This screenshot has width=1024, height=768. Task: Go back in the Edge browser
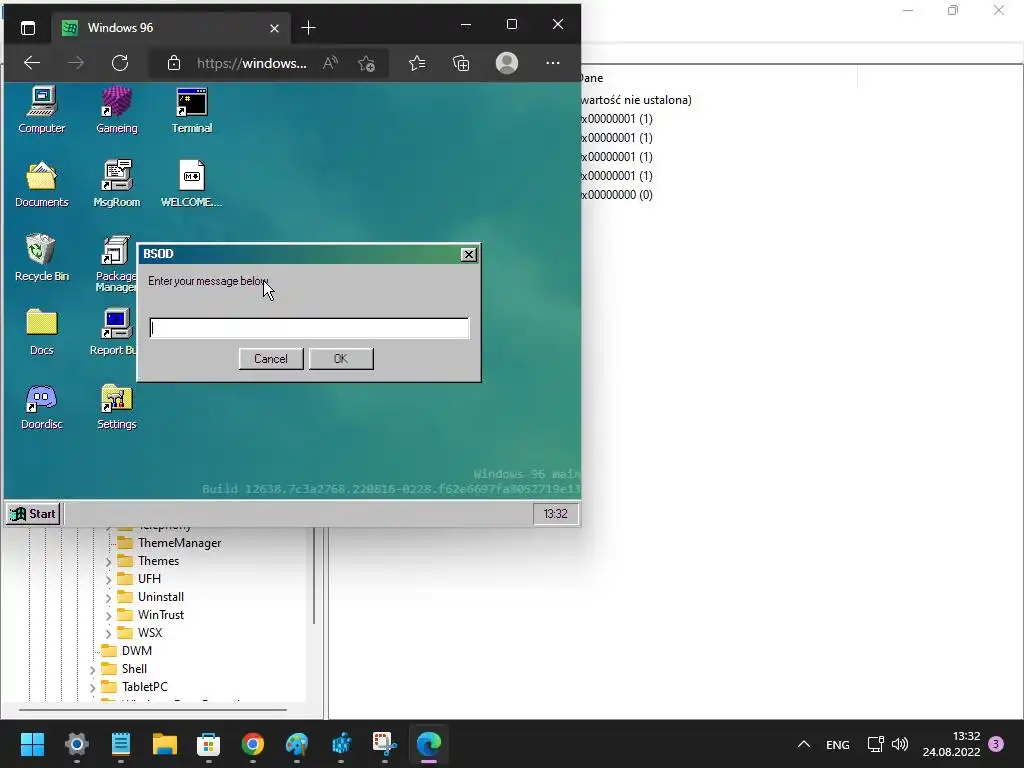click(x=32, y=63)
